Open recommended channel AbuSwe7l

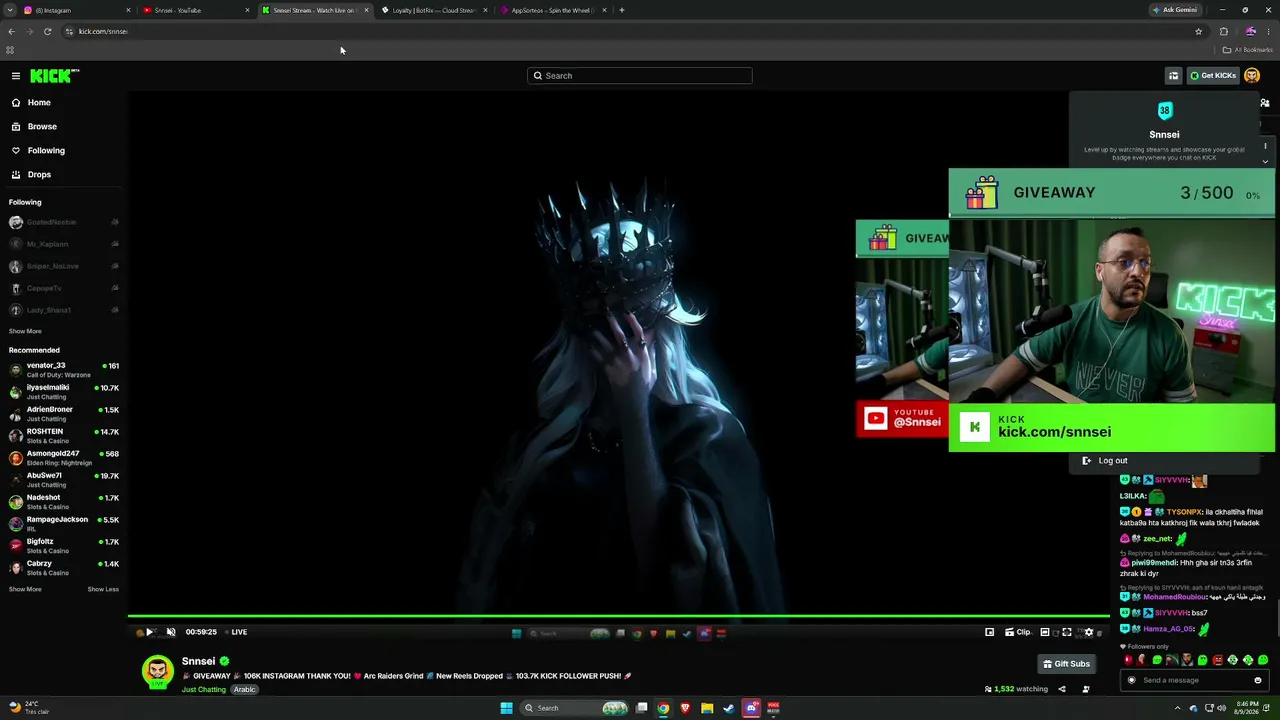pos(63,480)
